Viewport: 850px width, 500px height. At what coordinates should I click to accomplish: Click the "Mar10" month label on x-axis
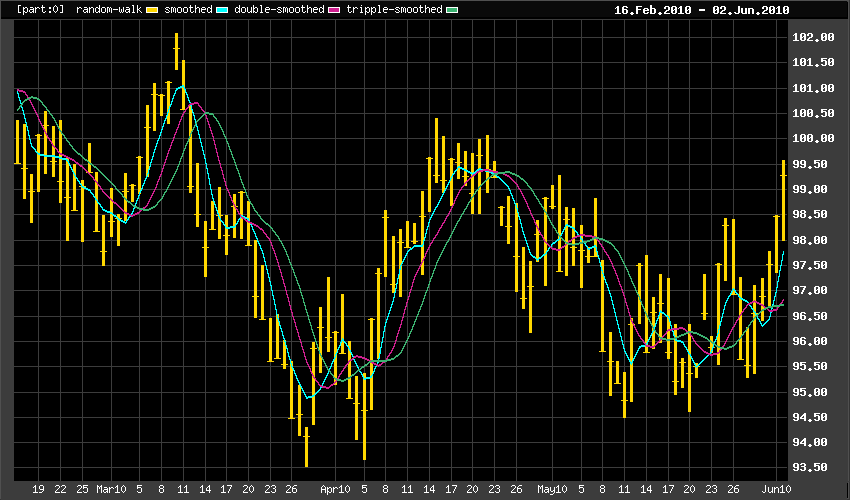click(111, 489)
